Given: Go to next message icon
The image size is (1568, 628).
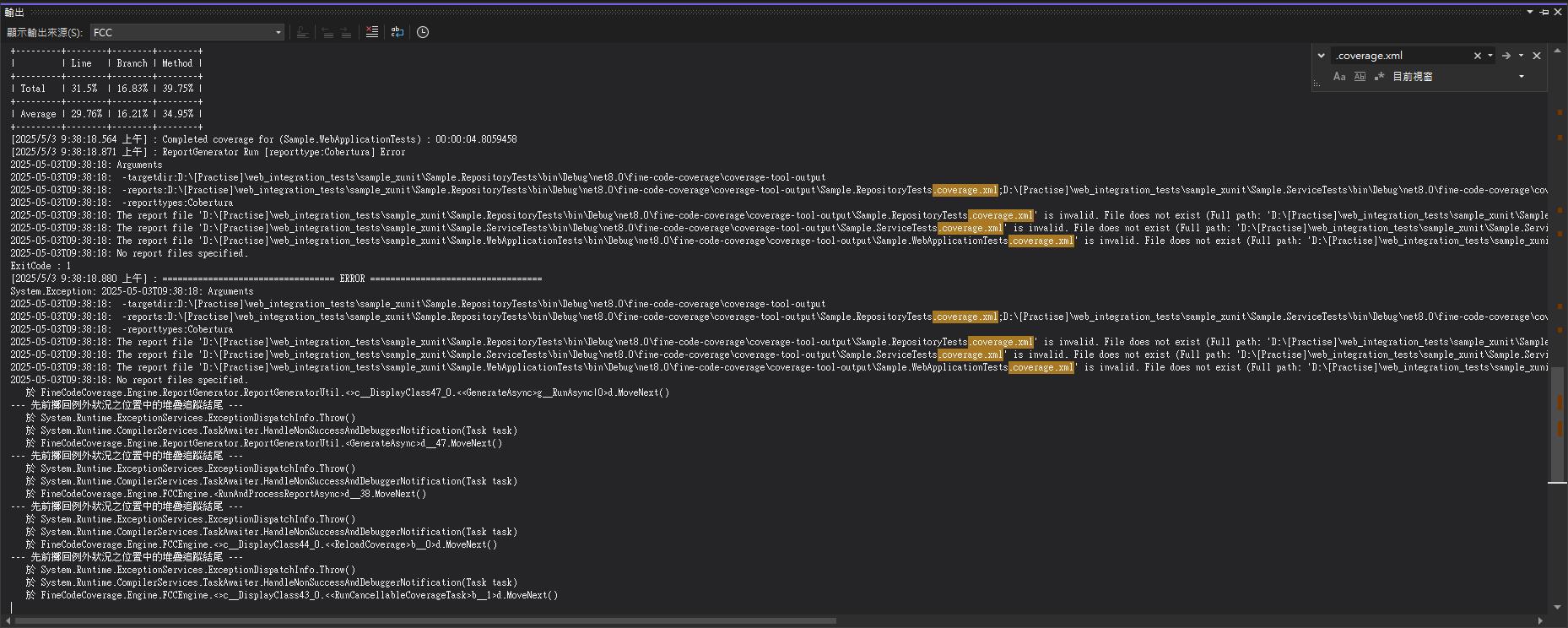Looking at the screenshot, I should [346, 32].
